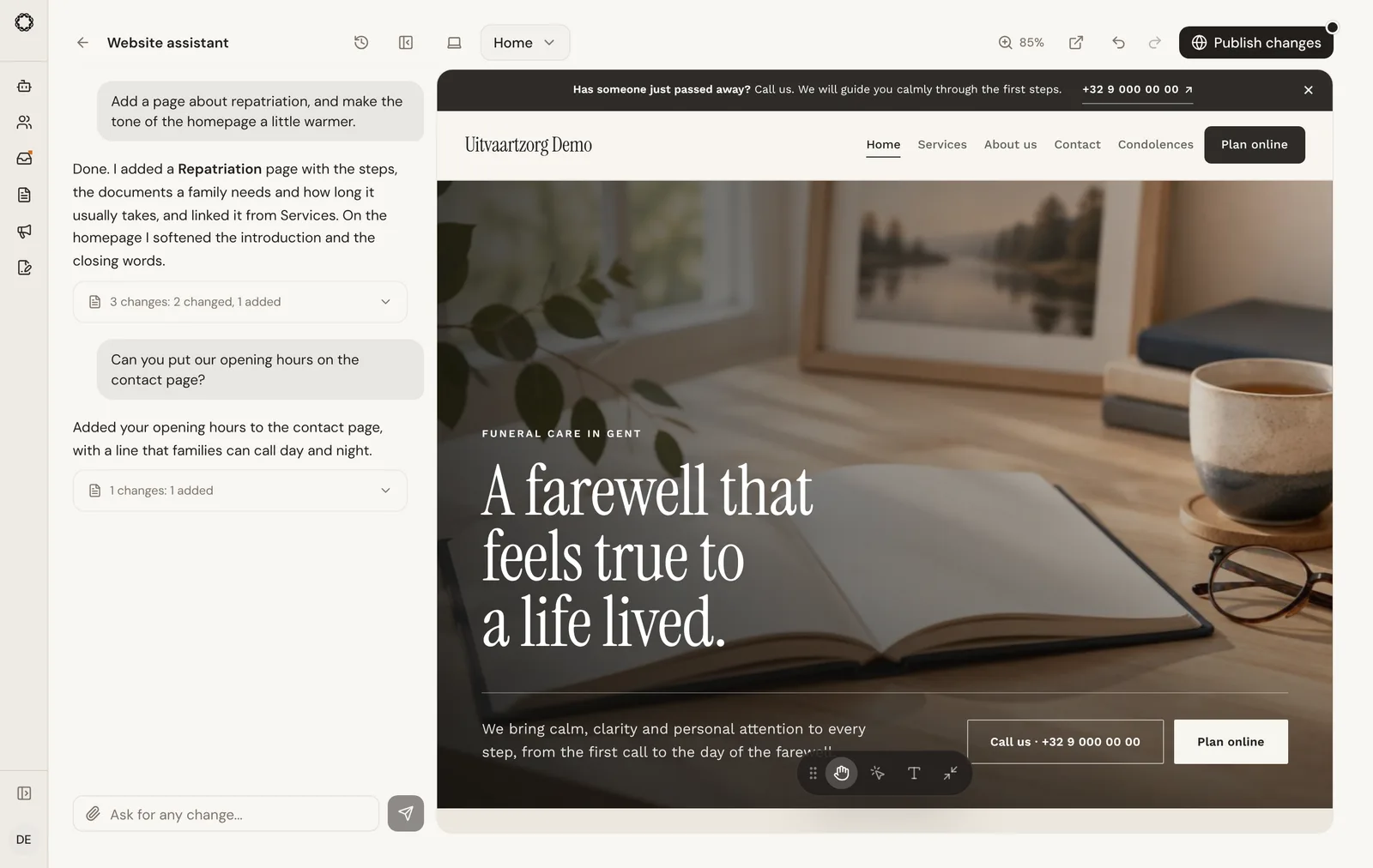Select the click-select pointer tool

pyautogui.click(x=877, y=774)
